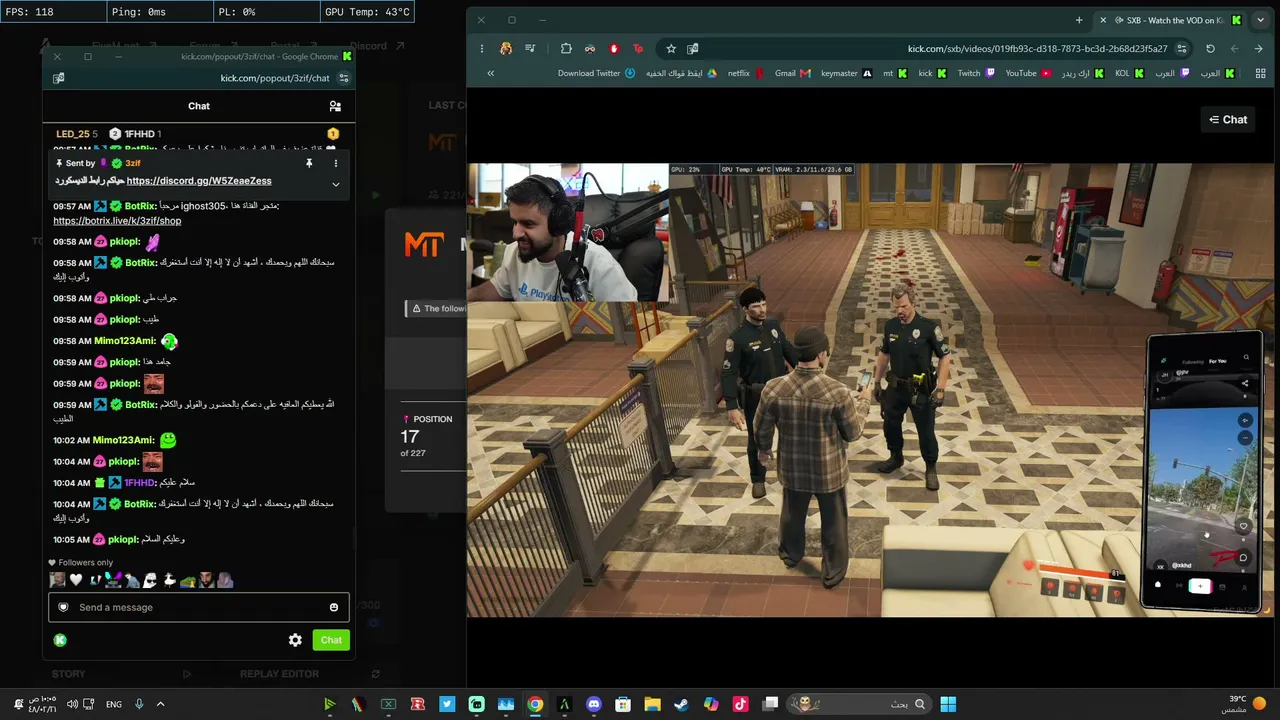1280x720 pixels.
Task: Close the SXB VOD browser tab
Action: [x=1103, y=20]
